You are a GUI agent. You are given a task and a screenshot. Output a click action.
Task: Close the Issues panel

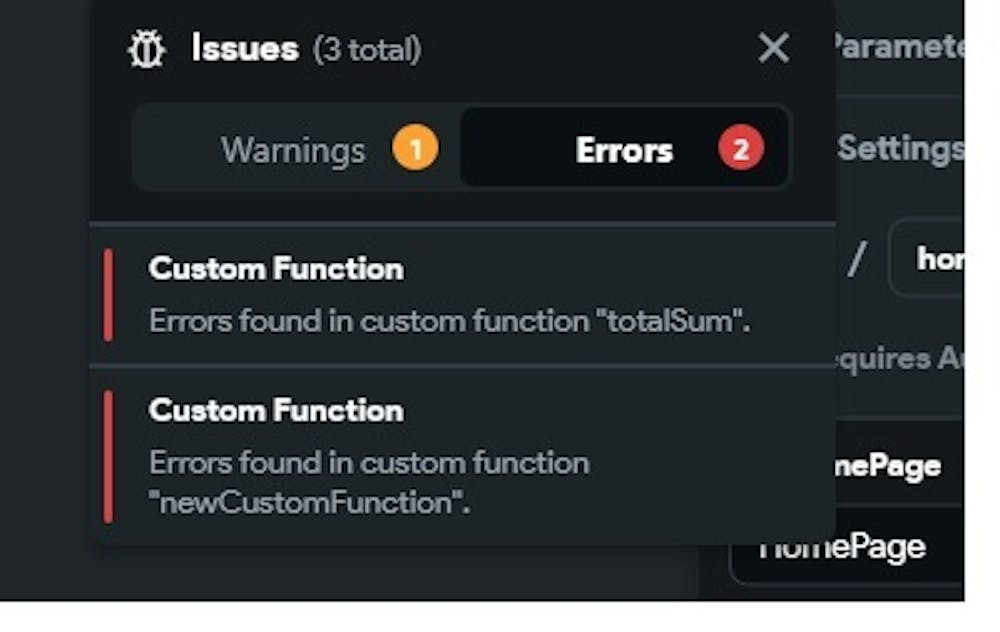click(x=773, y=47)
